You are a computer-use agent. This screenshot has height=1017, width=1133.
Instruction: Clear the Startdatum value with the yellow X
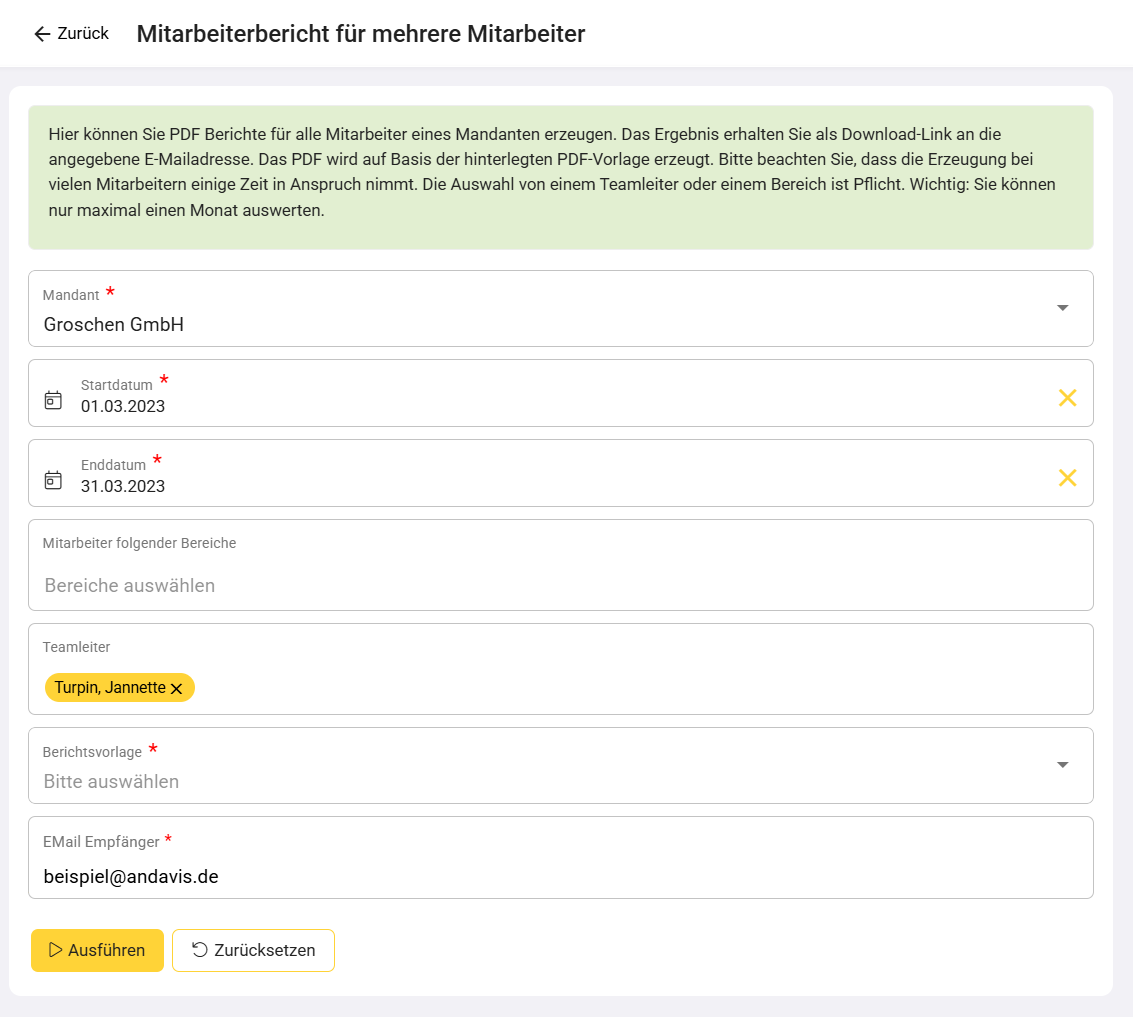[x=1067, y=398]
